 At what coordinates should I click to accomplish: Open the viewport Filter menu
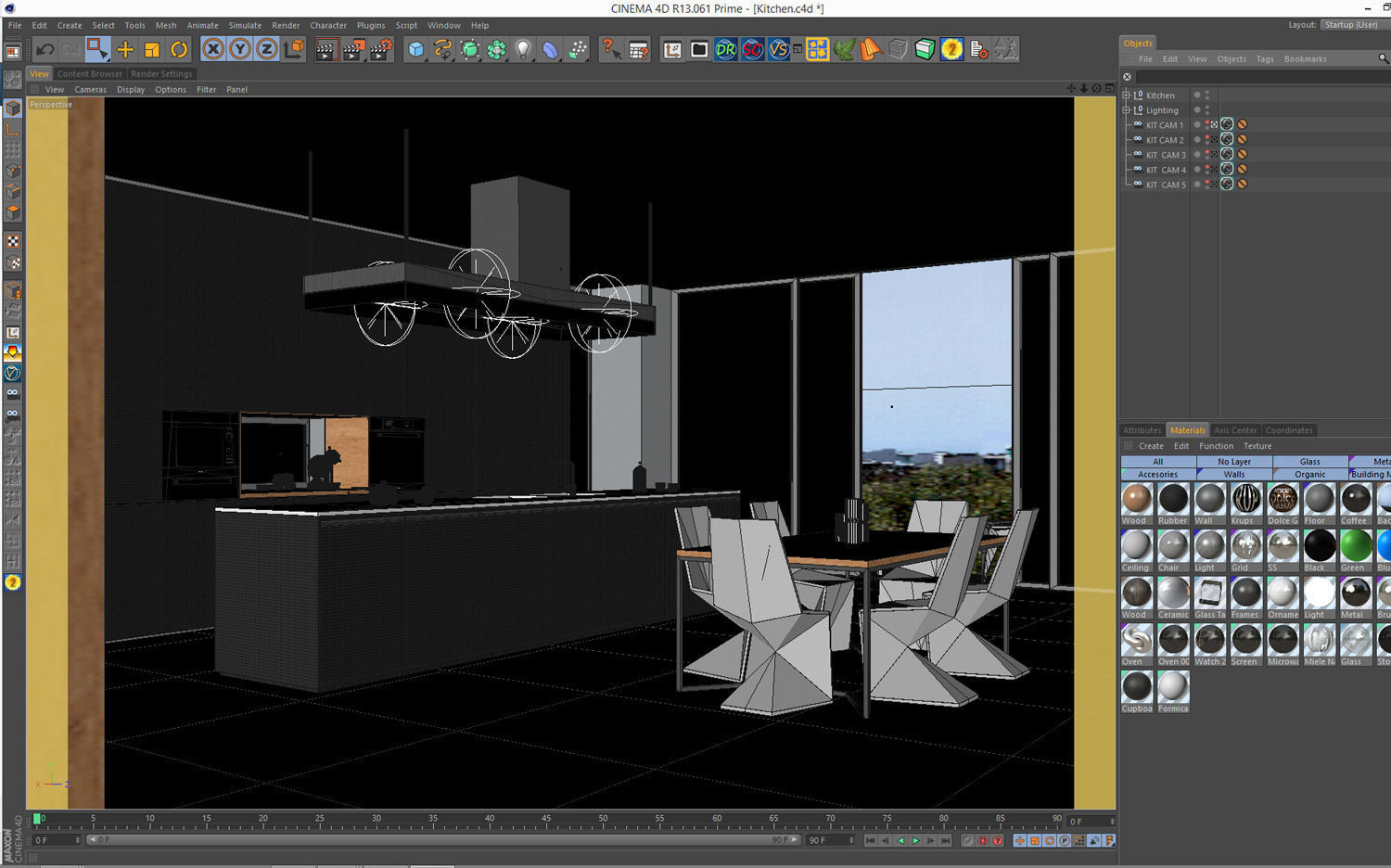[206, 90]
